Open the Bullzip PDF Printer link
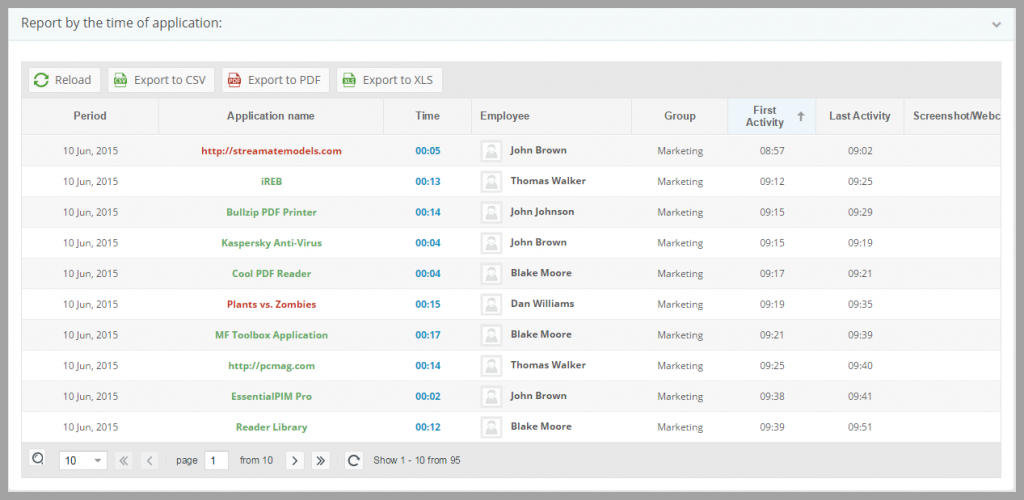 click(271, 212)
